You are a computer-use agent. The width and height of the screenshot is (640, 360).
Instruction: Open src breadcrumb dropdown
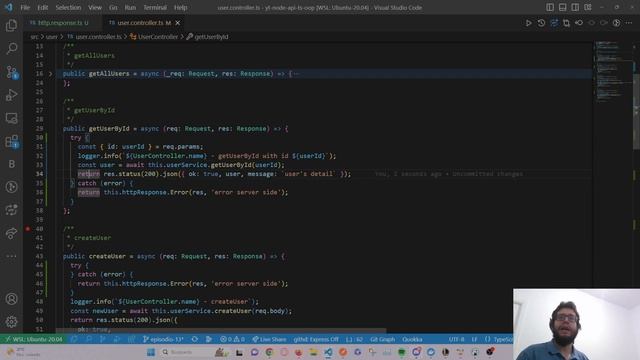click(34, 37)
